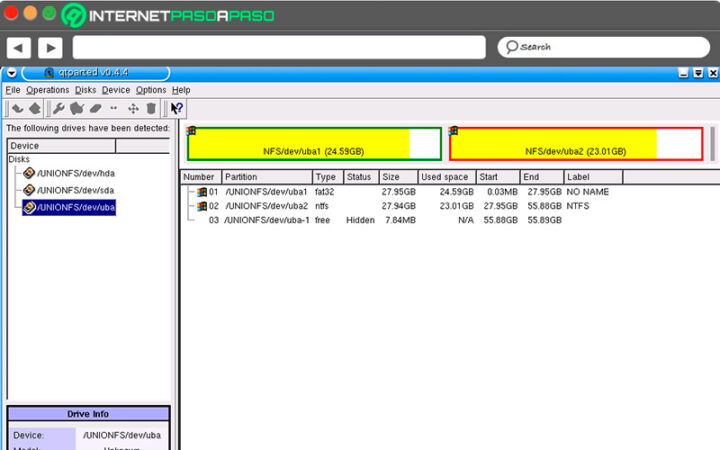Select the /UNIONFS/dev/hda disk
Screen dimensions: 720x450
click(x=76, y=173)
